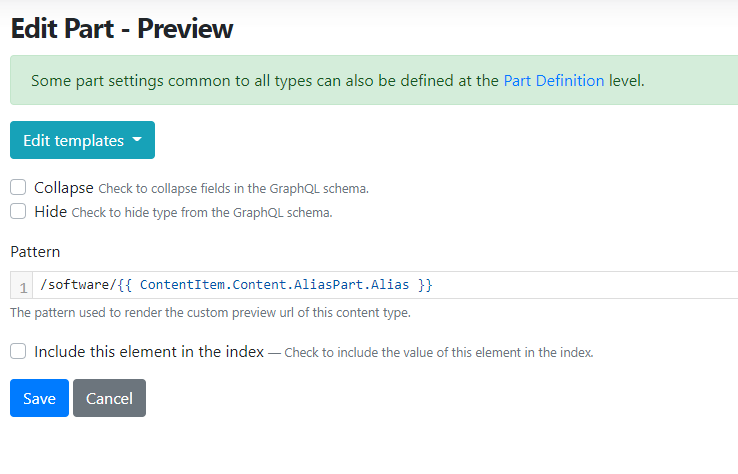Place cursor after closing }} braces
This screenshot has width=738, height=474.
433,285
